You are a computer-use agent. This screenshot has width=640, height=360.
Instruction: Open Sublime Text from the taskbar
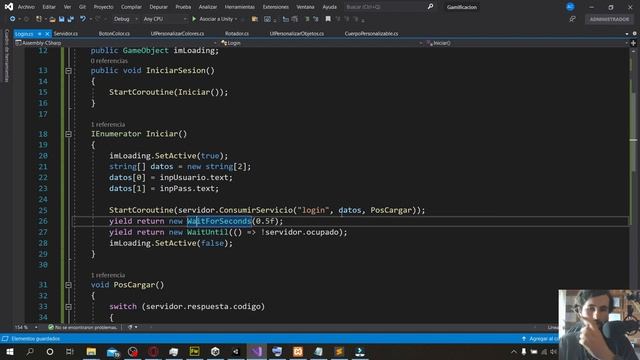click(x=339, y=351)
